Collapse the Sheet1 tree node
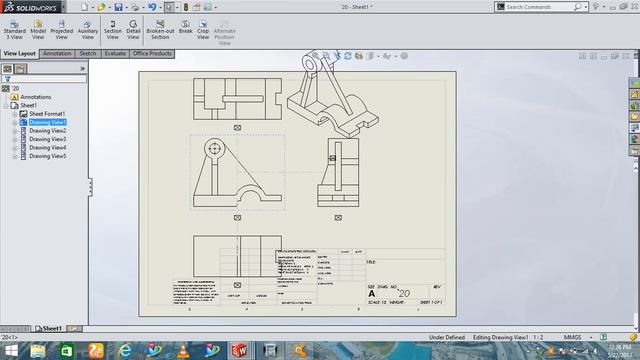The height and width of the screenshot is (360, 640). click(x=6, y=106)
